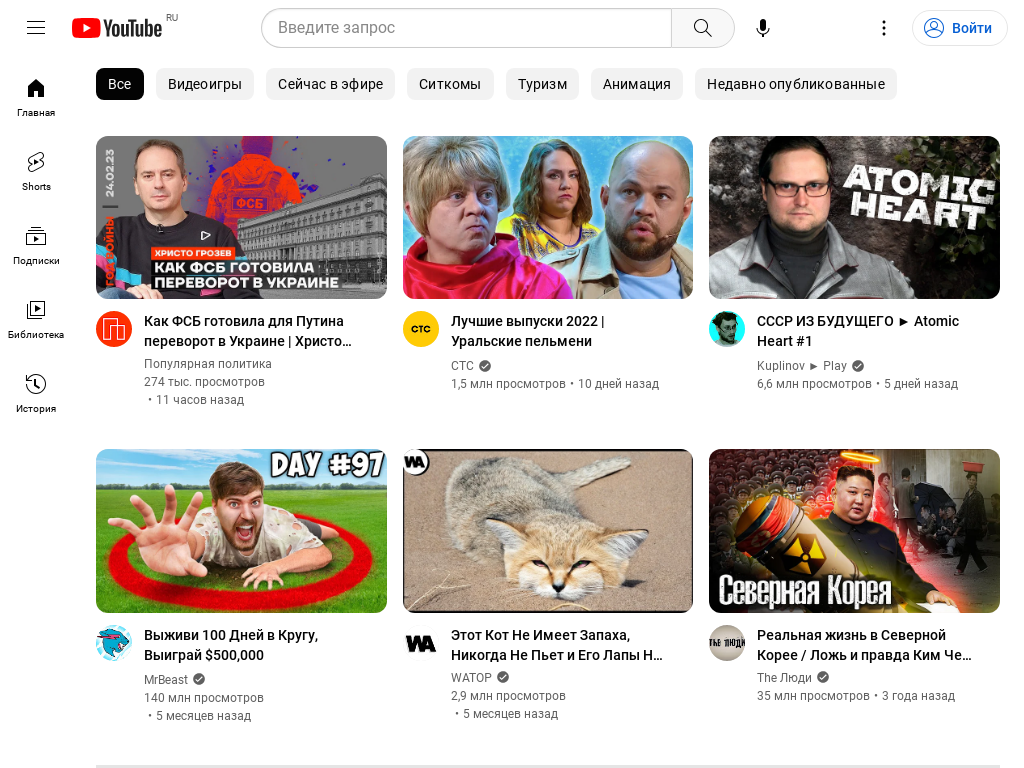1024x768 pixels.
Task: Select the Все filter chip
Action: point(120,84)
